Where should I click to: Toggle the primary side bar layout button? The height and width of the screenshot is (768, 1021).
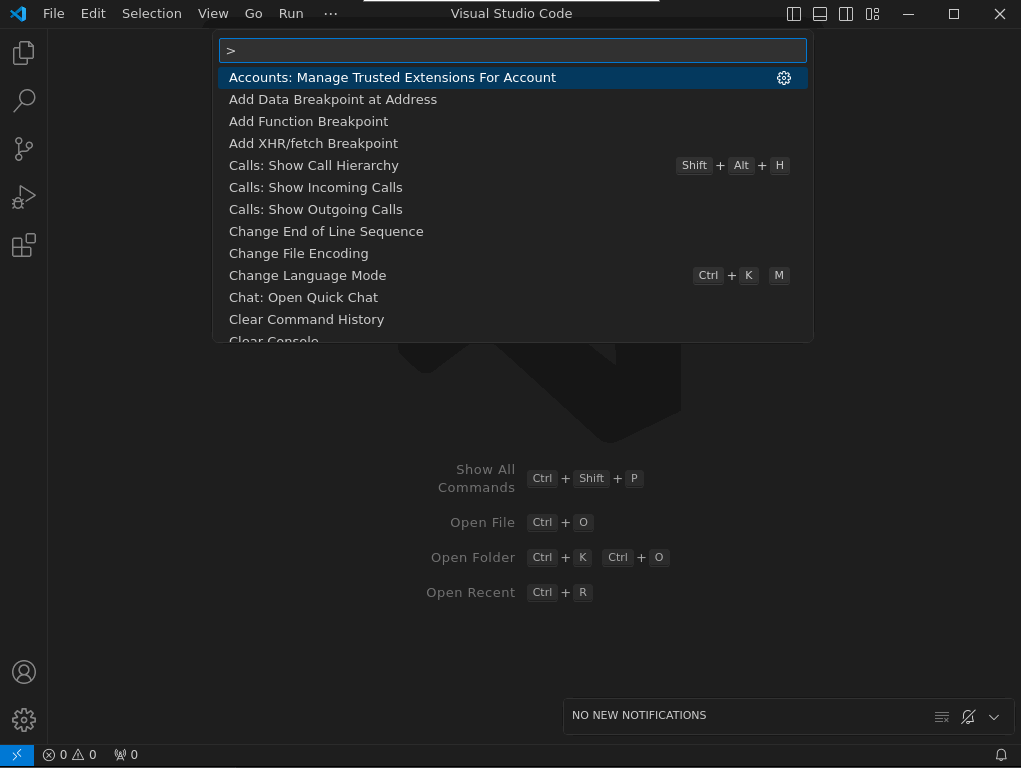pyautogui.click(x=794, y=14)
